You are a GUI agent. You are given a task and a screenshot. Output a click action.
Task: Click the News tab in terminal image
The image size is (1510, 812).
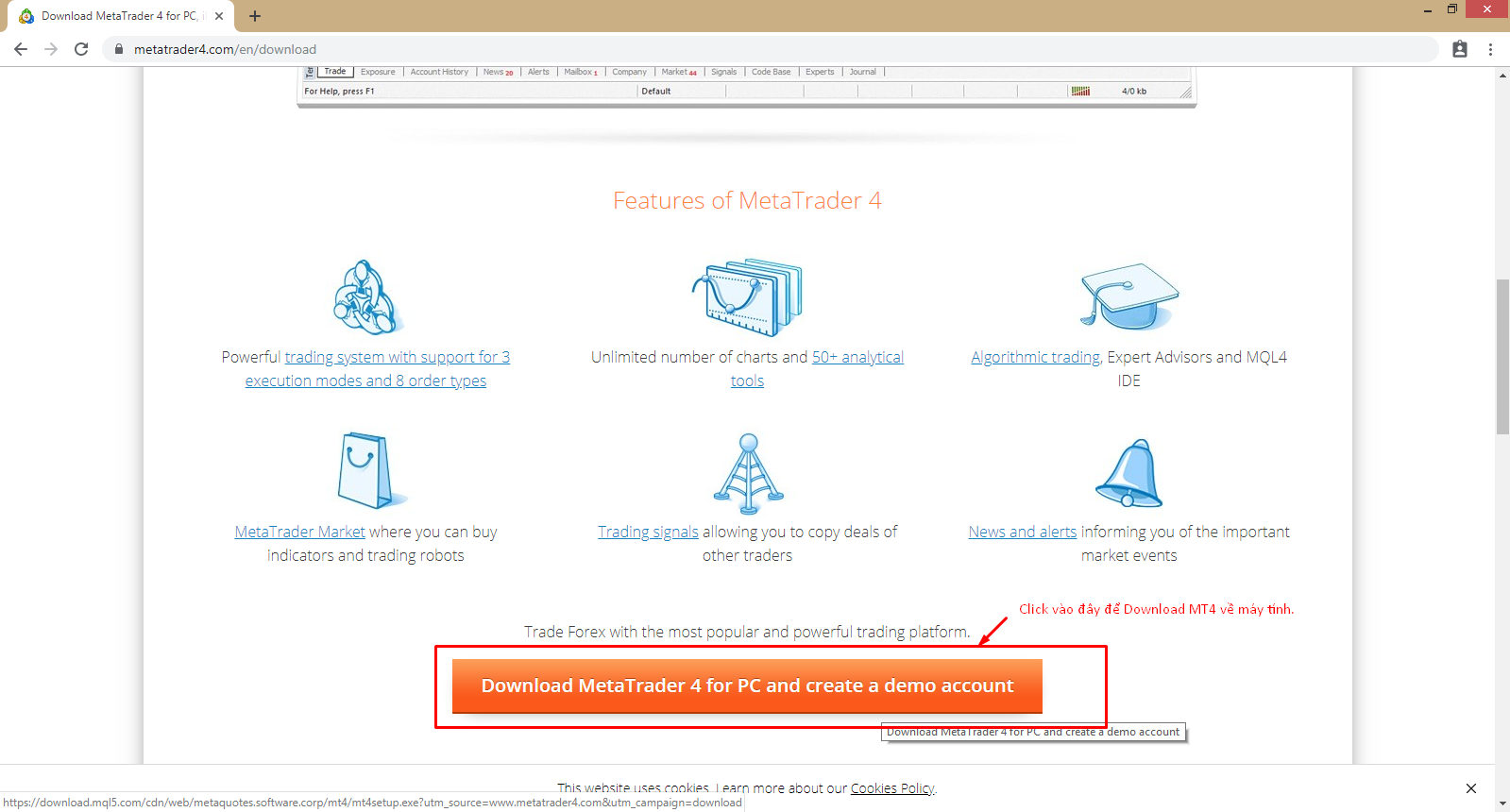[498, 72]
